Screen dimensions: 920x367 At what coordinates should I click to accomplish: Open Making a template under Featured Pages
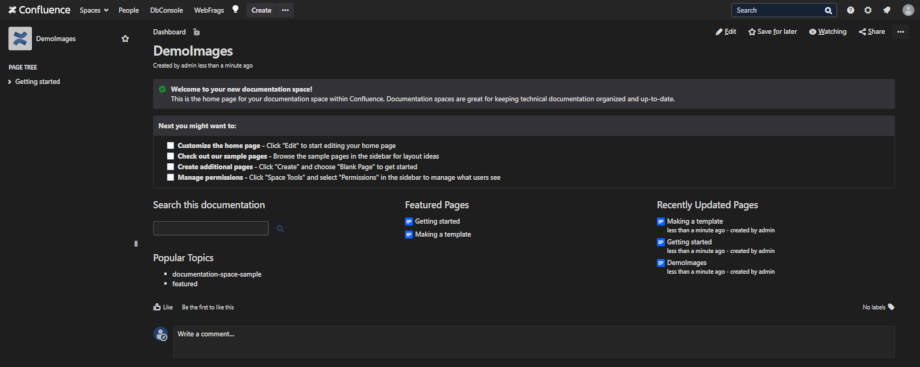click(443, 234)
